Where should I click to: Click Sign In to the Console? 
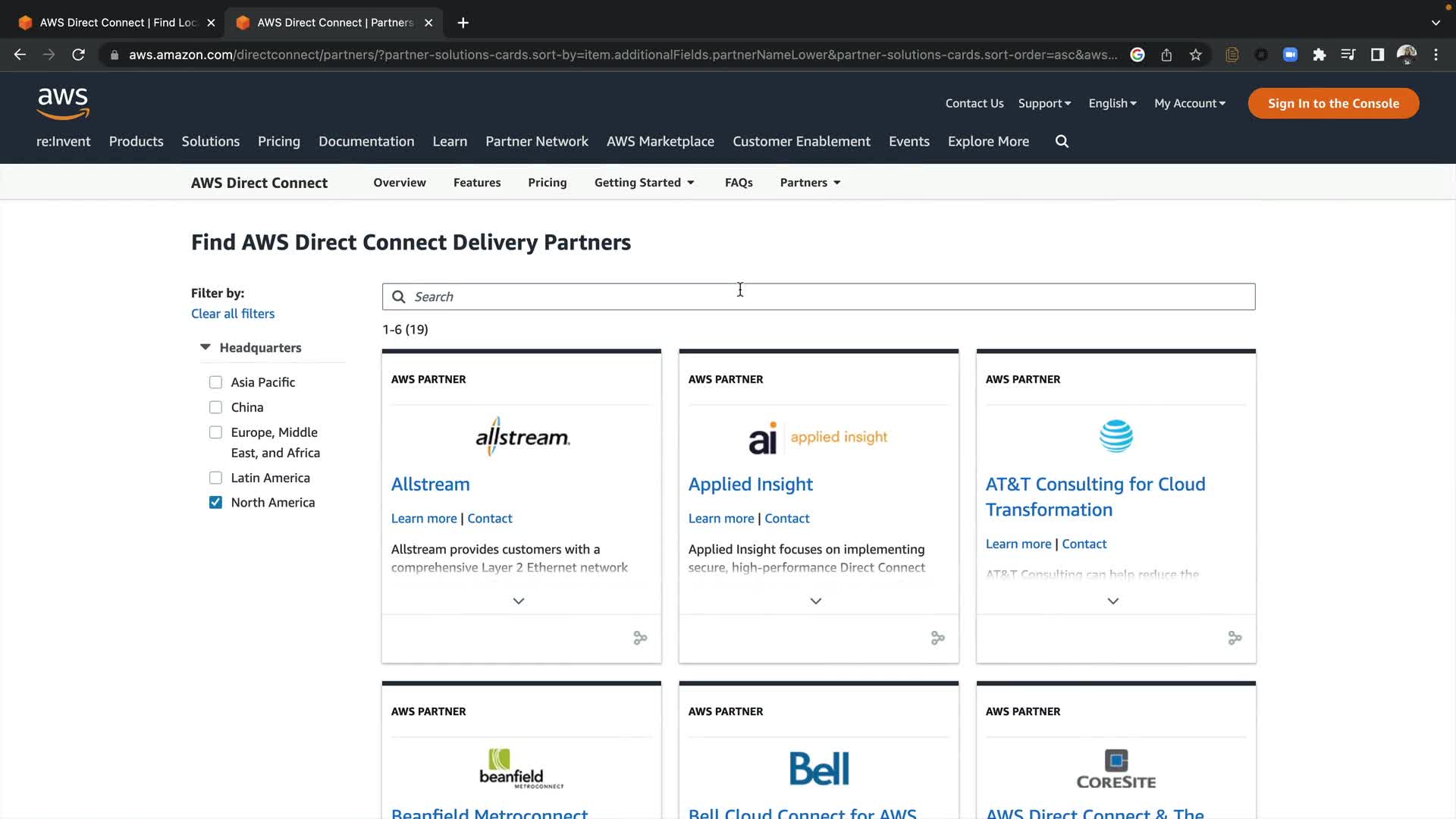tap(1332, 103)
